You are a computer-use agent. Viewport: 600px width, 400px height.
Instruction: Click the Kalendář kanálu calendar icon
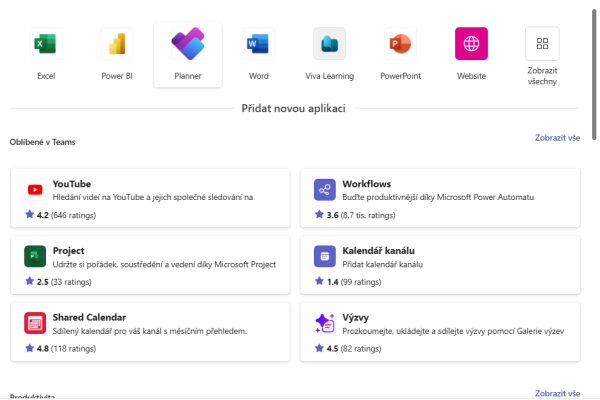324,256
